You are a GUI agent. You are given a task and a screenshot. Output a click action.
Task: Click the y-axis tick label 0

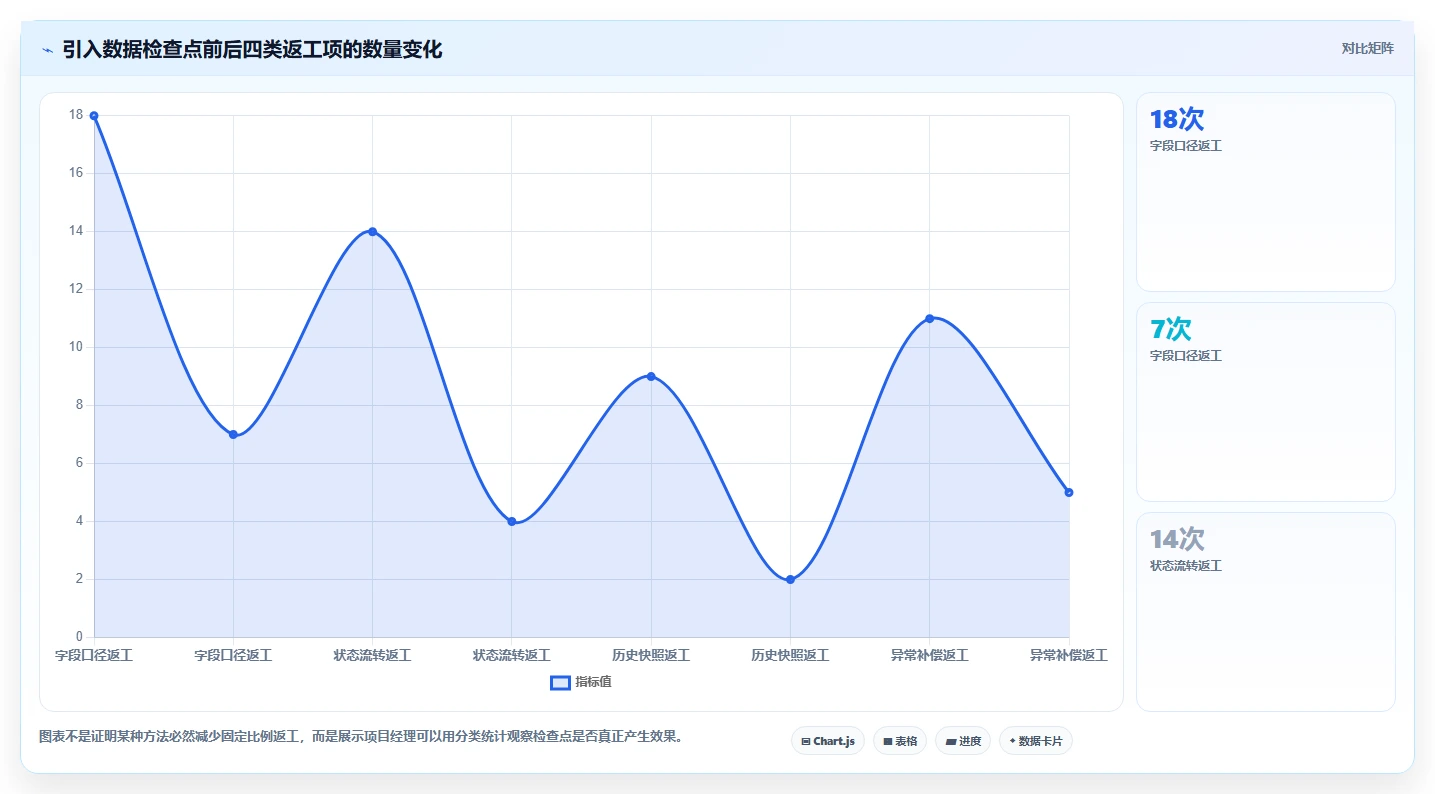pos(79,637)
